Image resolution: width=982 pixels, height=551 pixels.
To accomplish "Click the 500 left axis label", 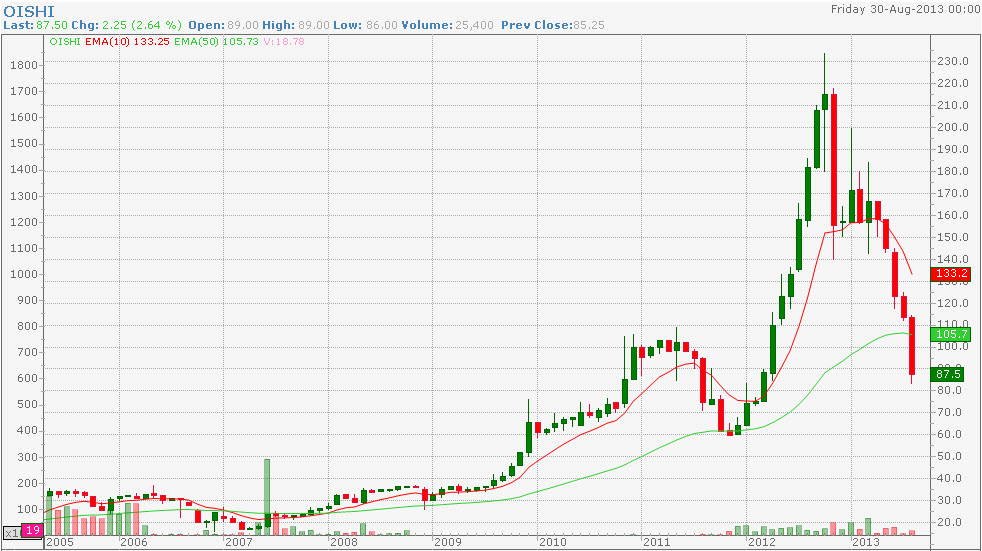I will point(27,404).
